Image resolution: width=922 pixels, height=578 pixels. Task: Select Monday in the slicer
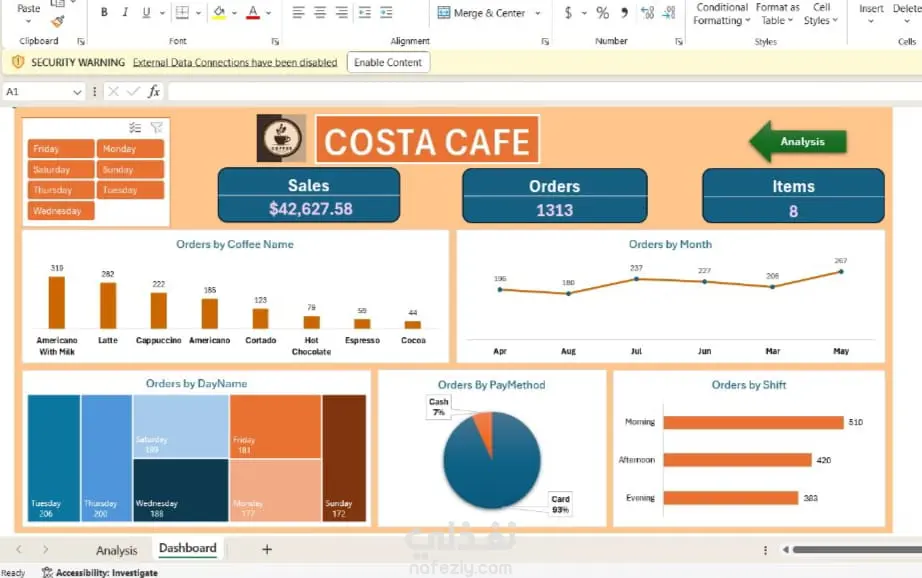click(x=131, y=149)
